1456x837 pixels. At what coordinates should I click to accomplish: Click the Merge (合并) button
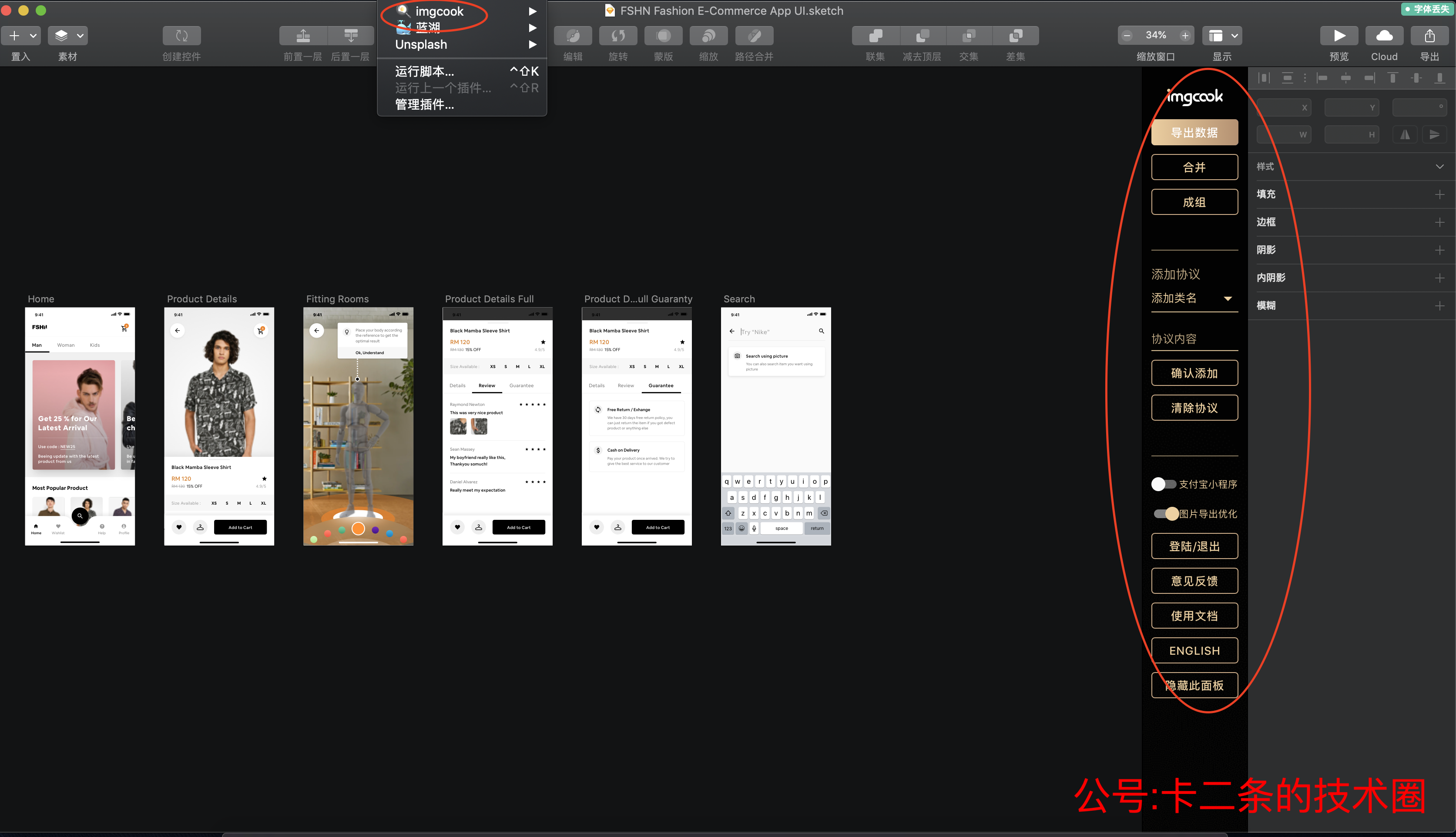1194,167
